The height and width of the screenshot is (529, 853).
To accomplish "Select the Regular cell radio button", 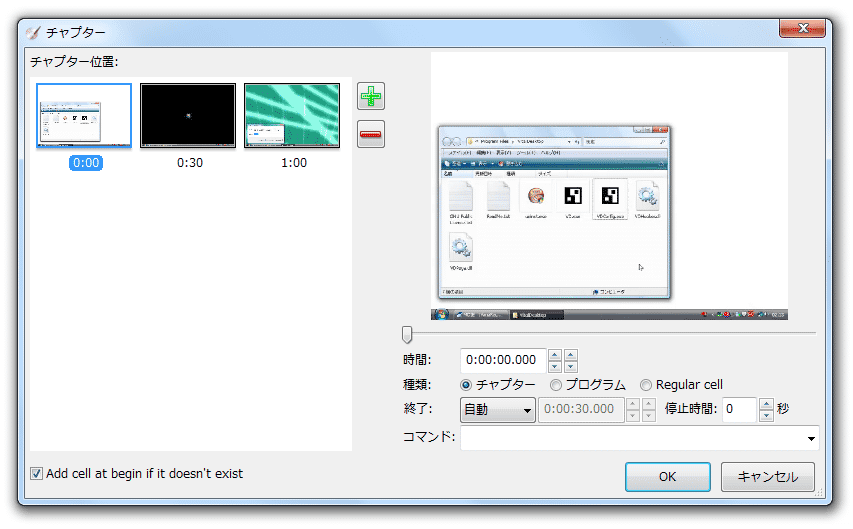I will 646,385.
